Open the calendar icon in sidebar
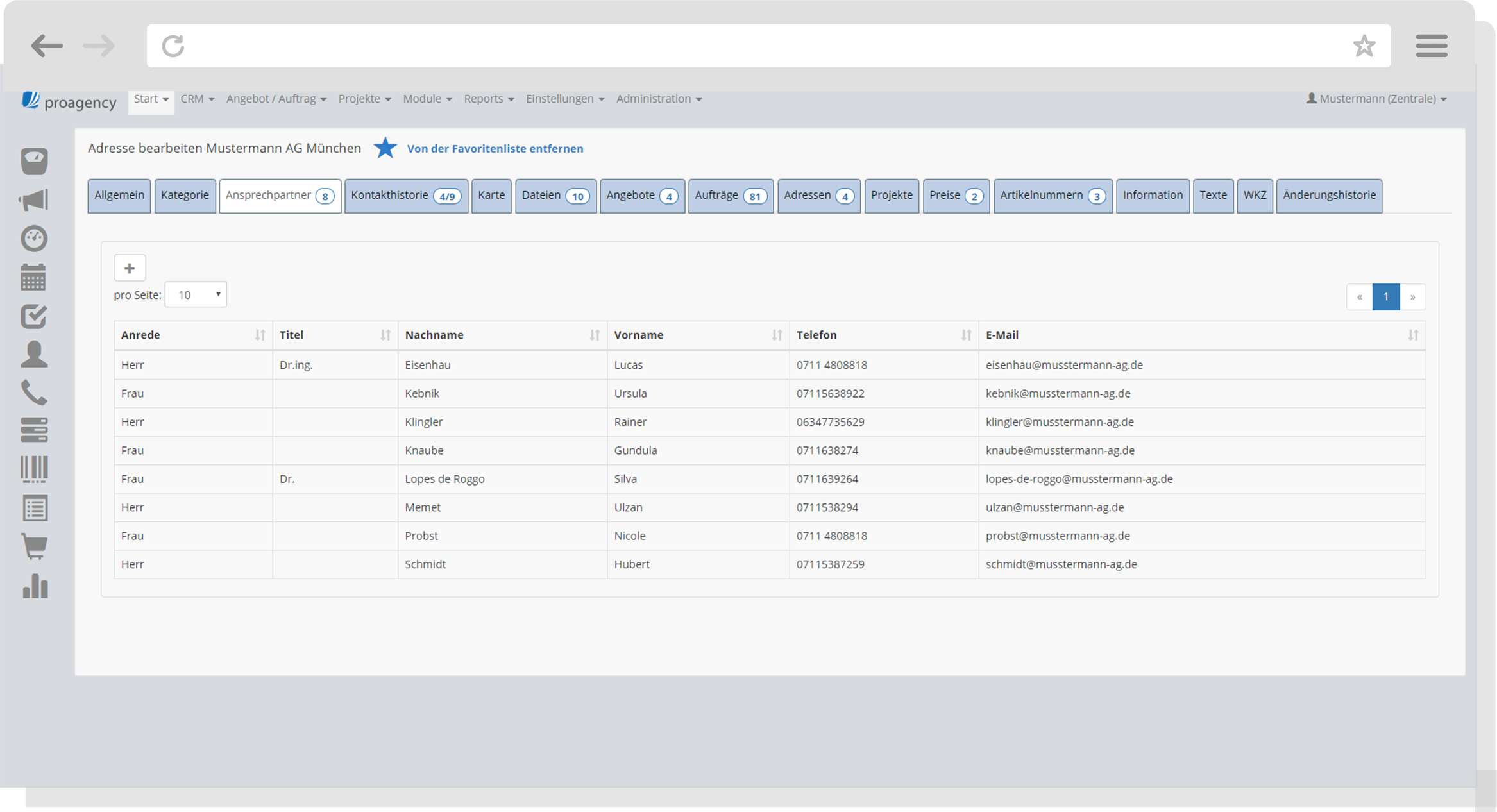Image resolution: width=1497 pixels, height=812 pixels. pyautogui.click(x=33, y=277)
